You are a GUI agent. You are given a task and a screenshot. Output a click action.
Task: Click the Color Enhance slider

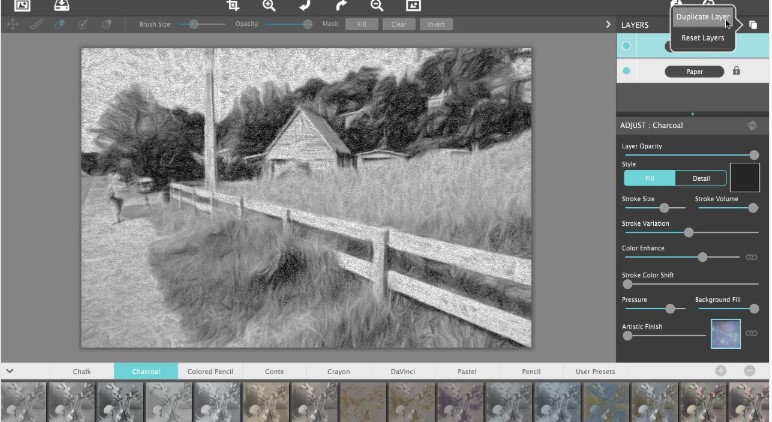(682, 257)
